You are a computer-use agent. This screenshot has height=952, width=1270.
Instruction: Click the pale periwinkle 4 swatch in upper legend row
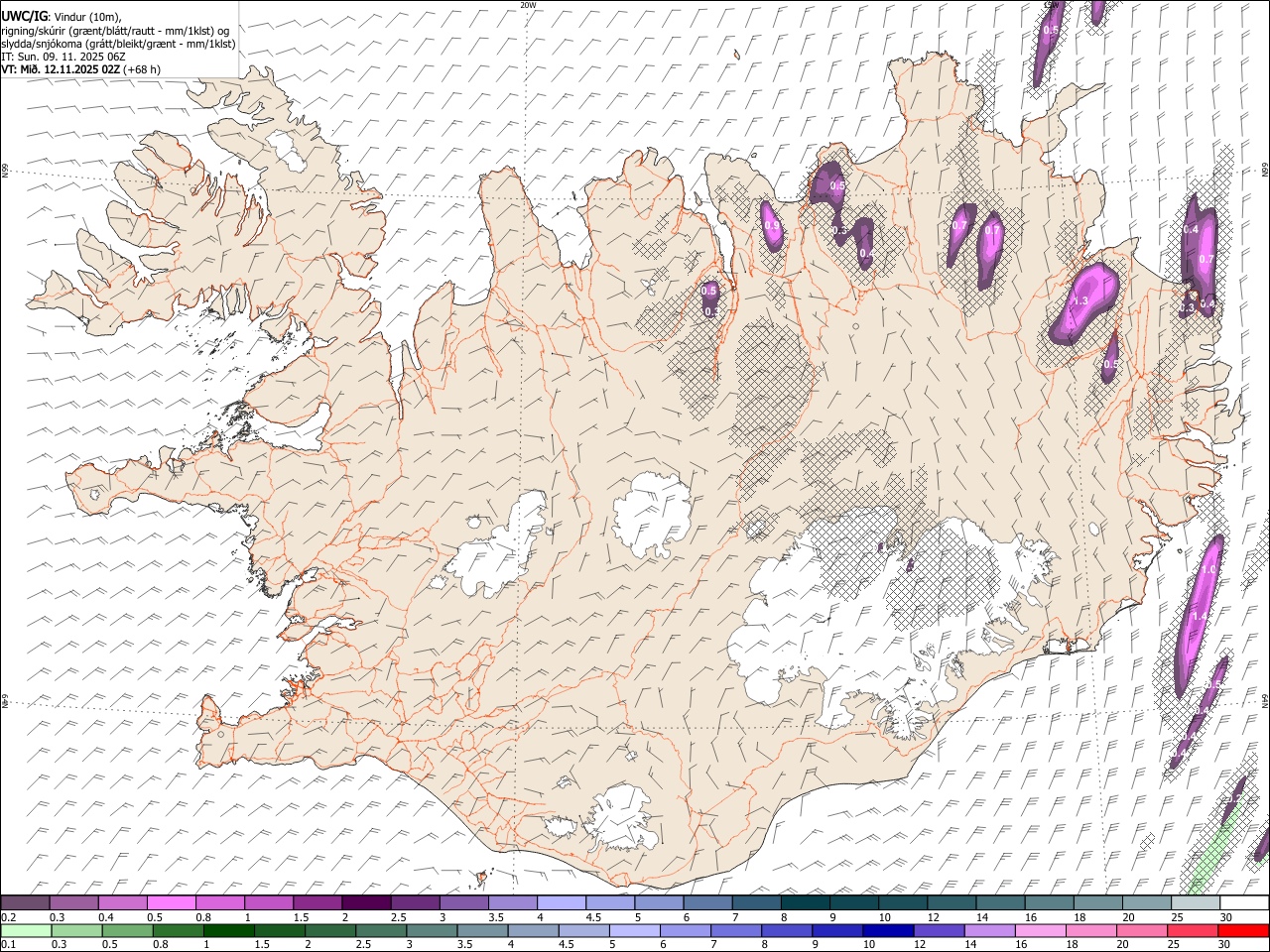pos(561,903)
